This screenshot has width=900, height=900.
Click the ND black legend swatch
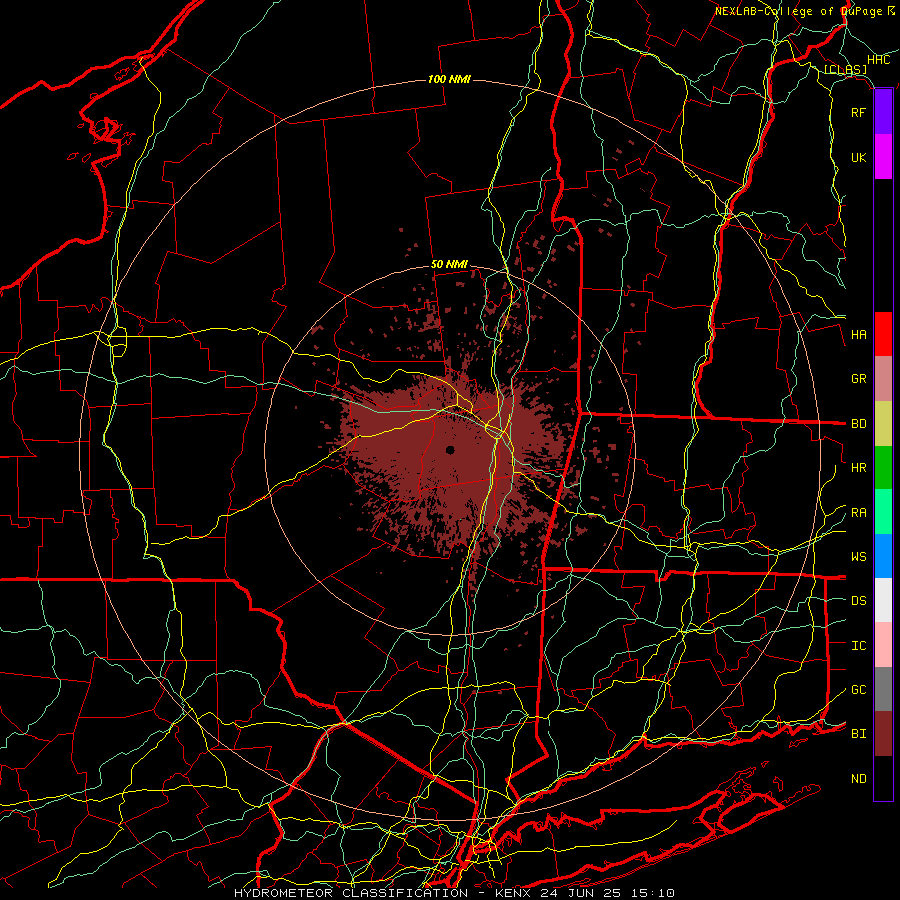[x=883, y=778]
